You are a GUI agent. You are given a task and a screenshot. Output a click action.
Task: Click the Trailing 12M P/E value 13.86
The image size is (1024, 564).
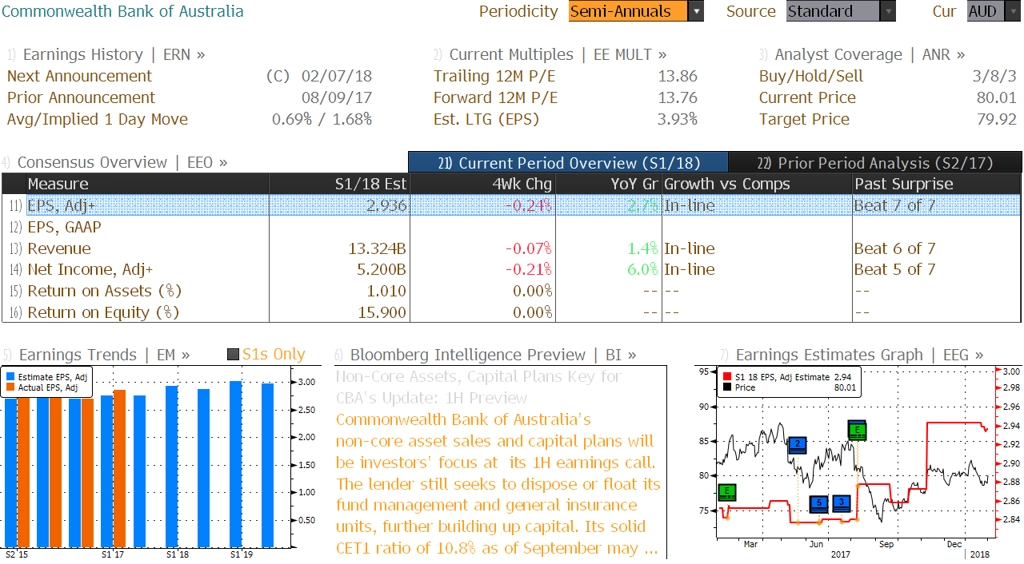677,76
